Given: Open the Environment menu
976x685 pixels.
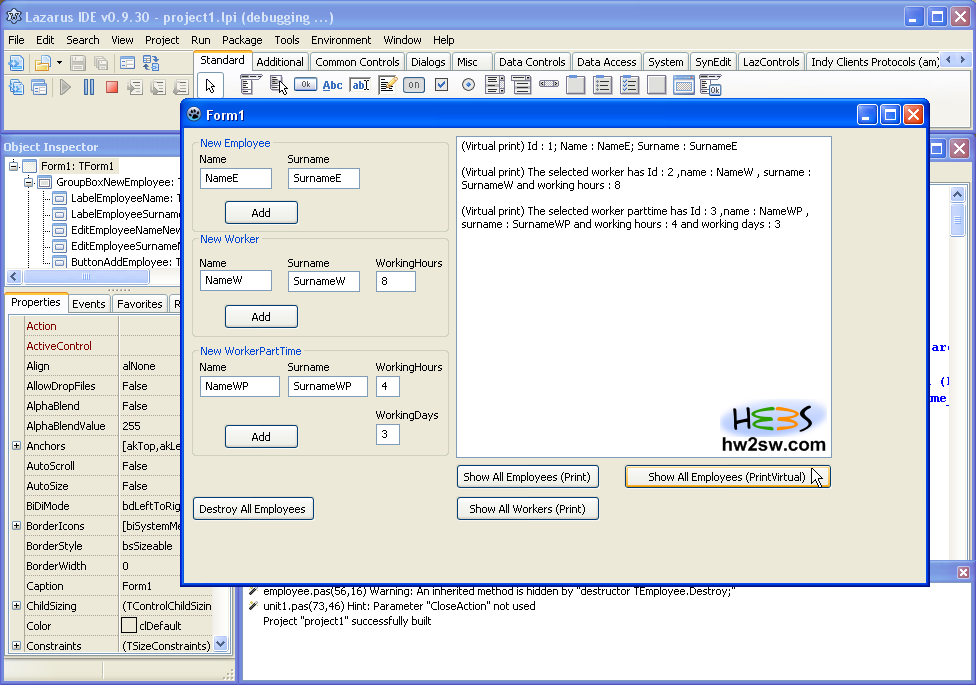Looking at the screenshot, I should [341, 40].
